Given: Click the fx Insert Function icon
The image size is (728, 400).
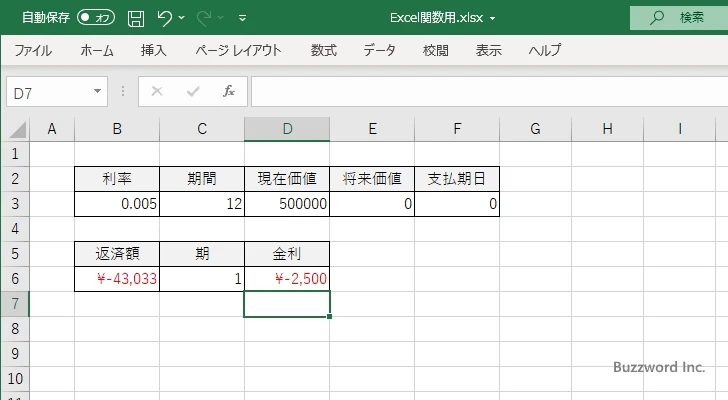Looking at the screenshot, I should (x=229, y=91).
